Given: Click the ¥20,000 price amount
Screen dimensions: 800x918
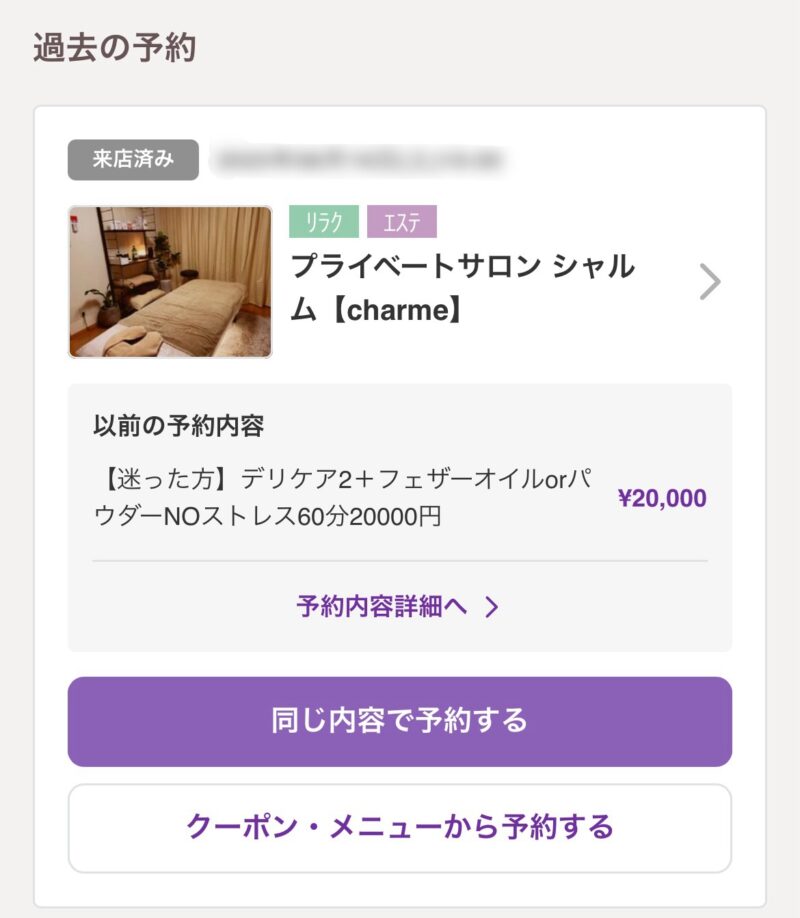Looking at the screenshot, I should tap(662, 498).
